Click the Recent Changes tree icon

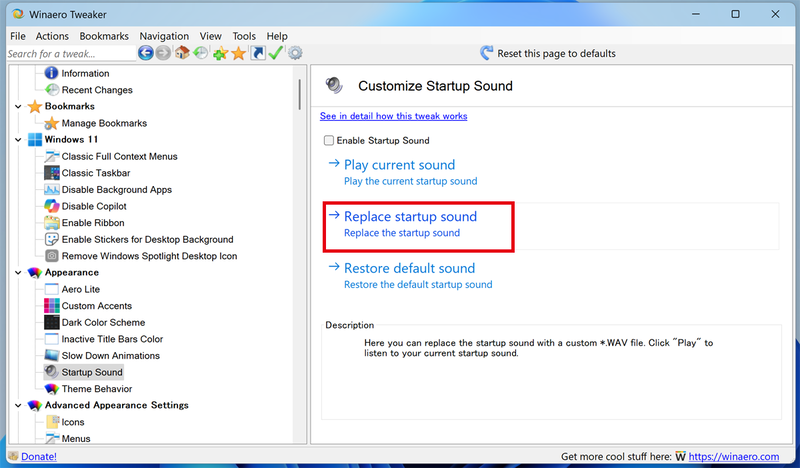point(52,90)
